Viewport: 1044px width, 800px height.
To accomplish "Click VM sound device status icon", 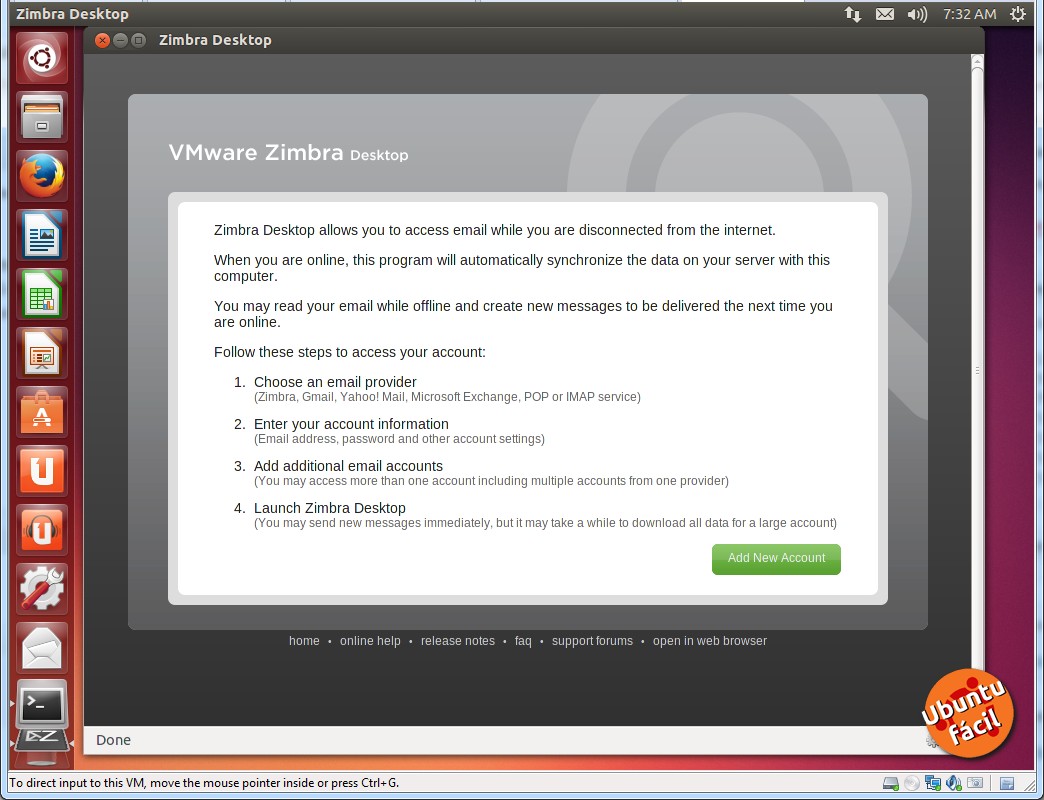I will (954, 783).
